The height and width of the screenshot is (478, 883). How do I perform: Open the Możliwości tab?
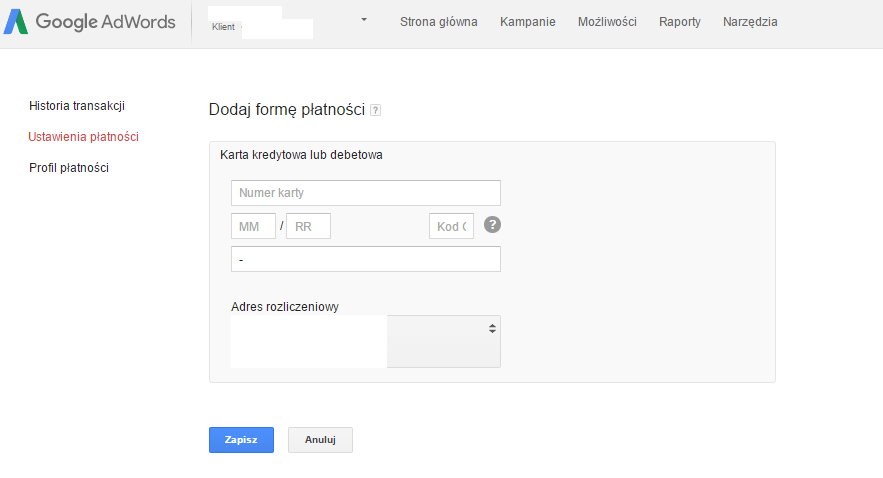[607, 22]
